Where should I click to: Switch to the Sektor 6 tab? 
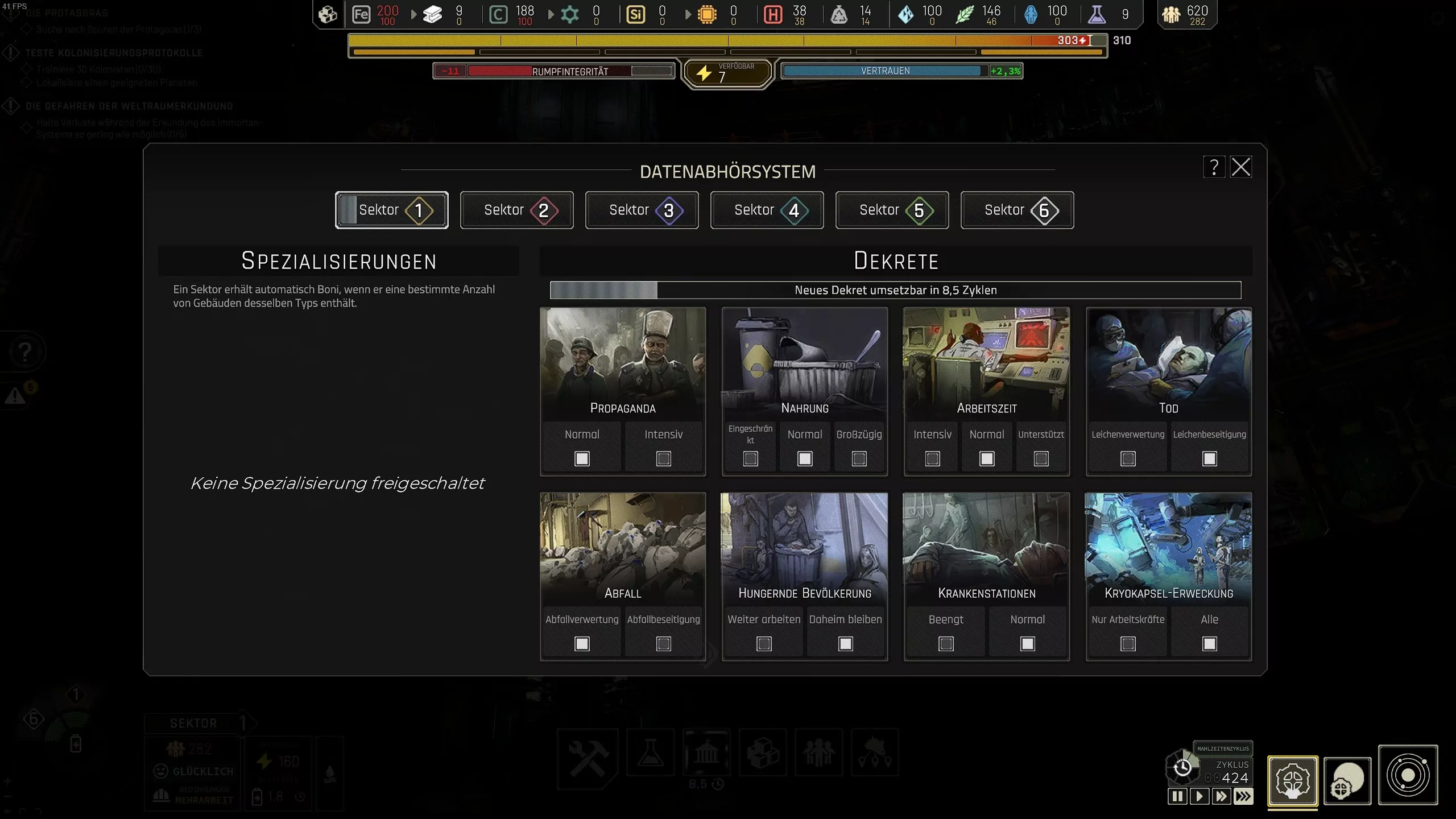(1017, 210)
